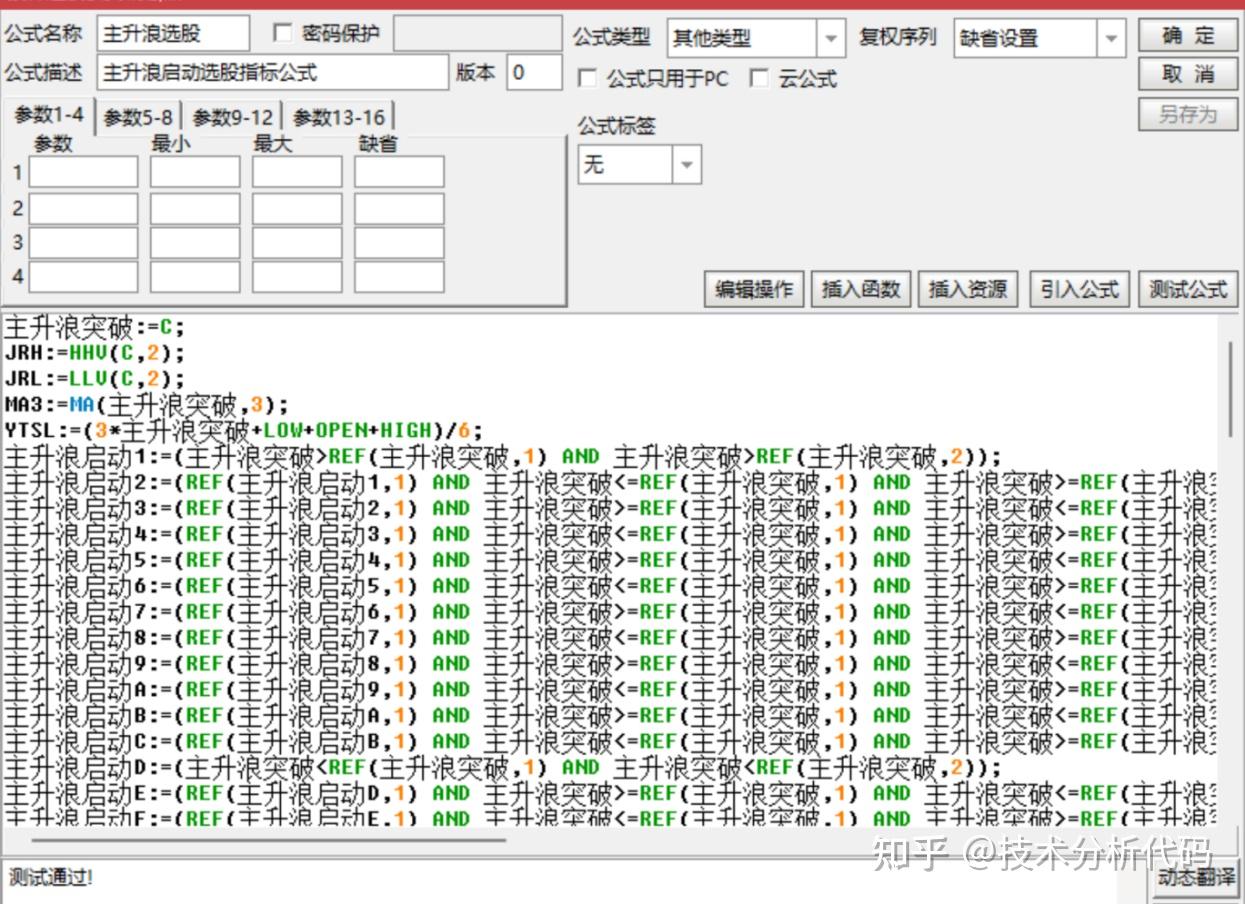Click the 取消 button
The width and height of the screenshot is (1245, 905).
1188,75
